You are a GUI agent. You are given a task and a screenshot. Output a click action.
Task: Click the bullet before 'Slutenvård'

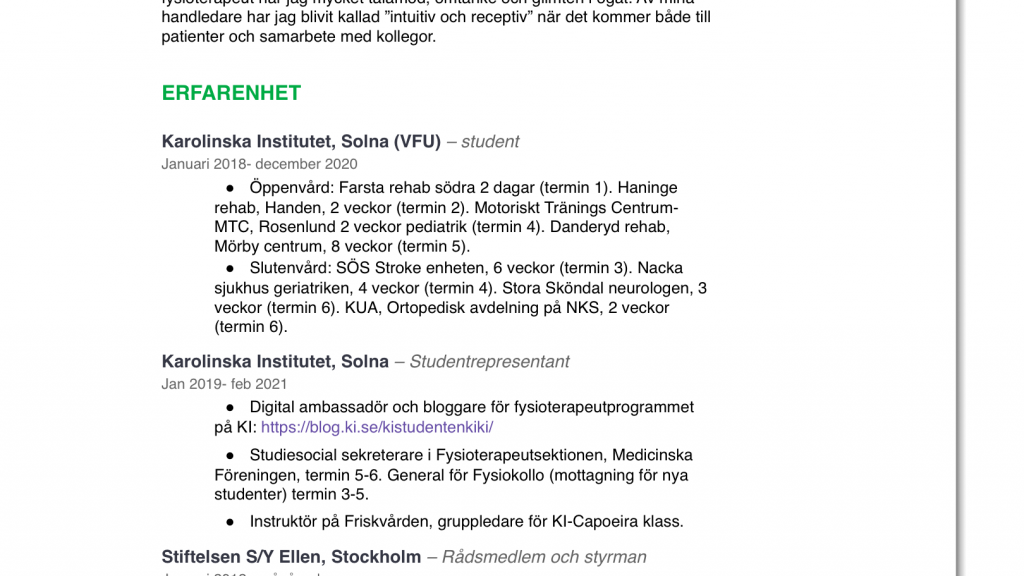pos(230,268)
